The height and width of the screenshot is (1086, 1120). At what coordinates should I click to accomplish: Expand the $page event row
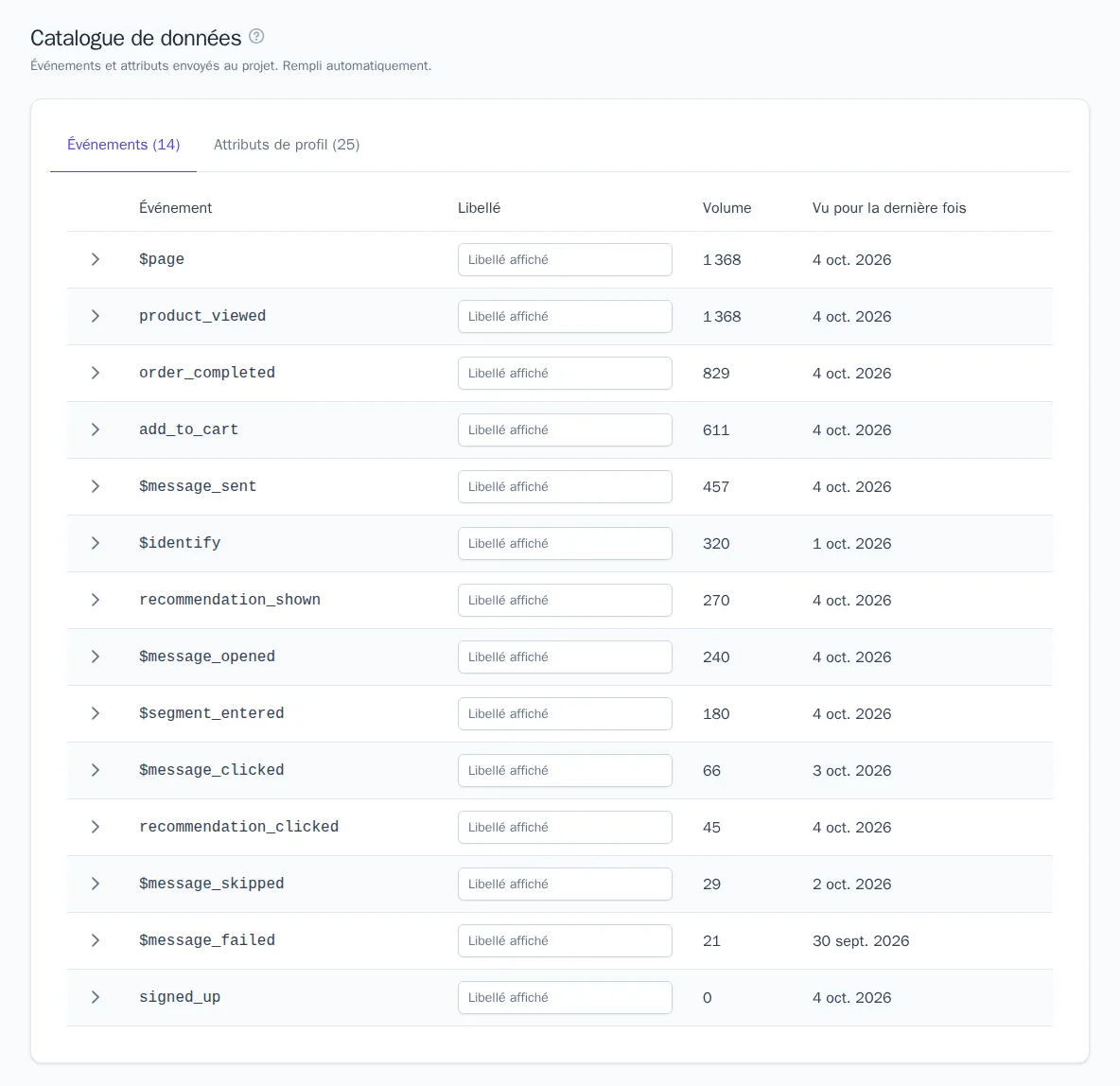click(x=95, y=259)
